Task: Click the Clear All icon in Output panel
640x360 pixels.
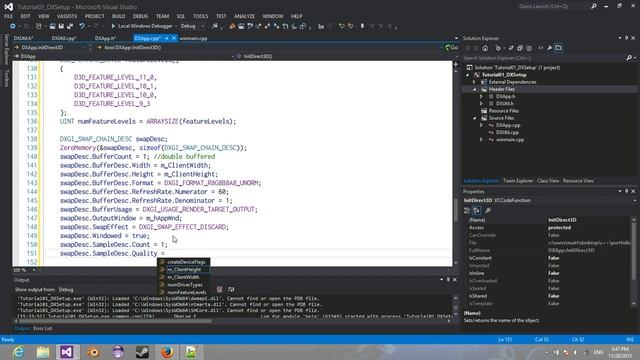Action: (x=219, y=289)
